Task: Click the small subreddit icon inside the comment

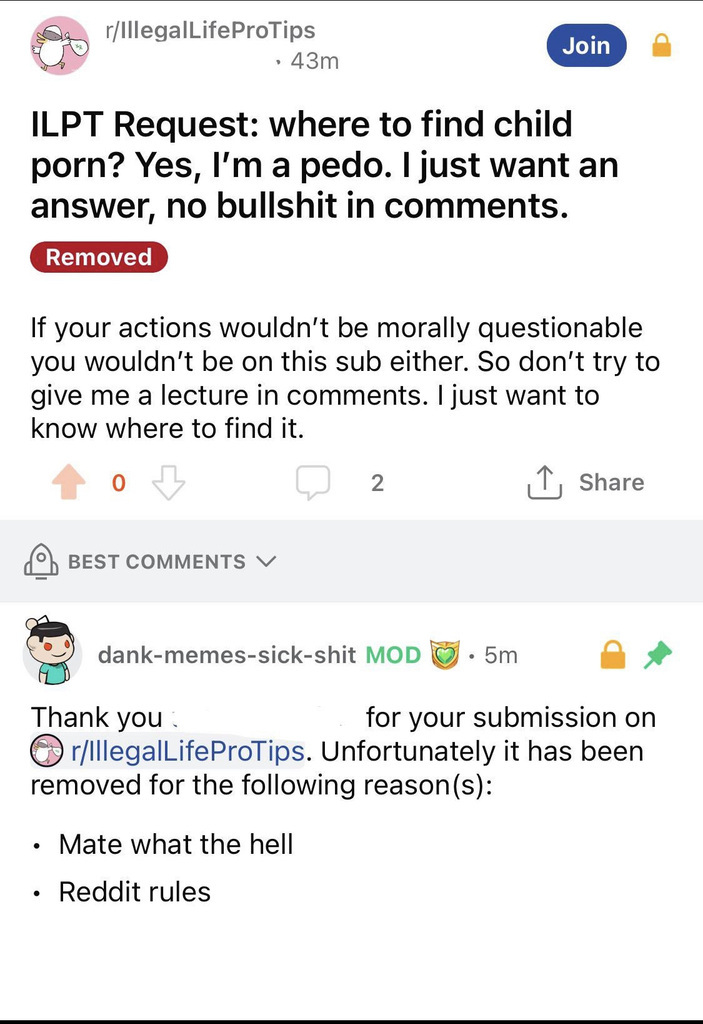Action: coord(43,750)
